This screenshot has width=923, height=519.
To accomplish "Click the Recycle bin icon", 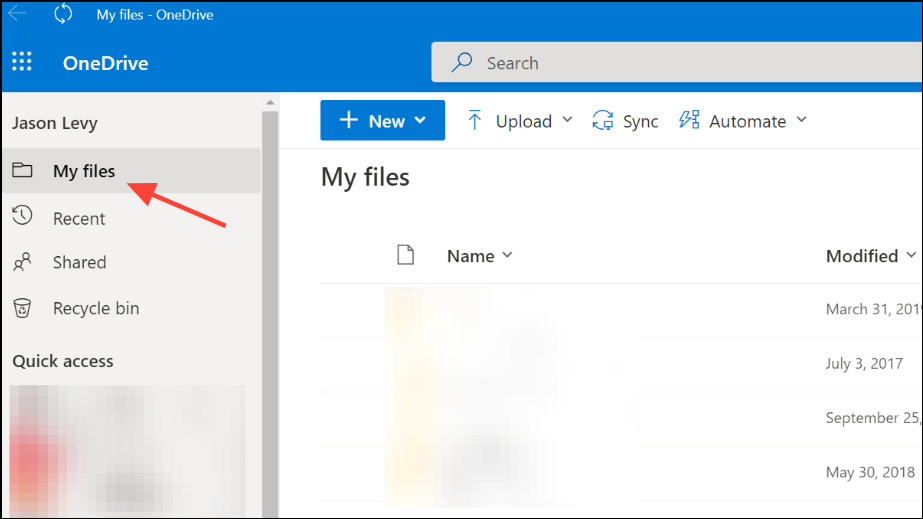I will pos(22,308).
